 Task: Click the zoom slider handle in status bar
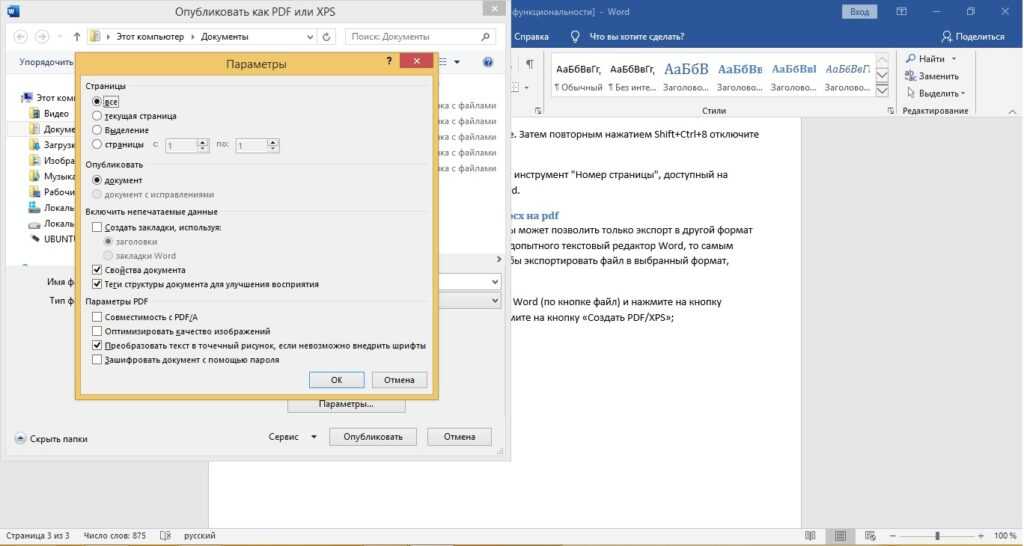click(937, 536)
